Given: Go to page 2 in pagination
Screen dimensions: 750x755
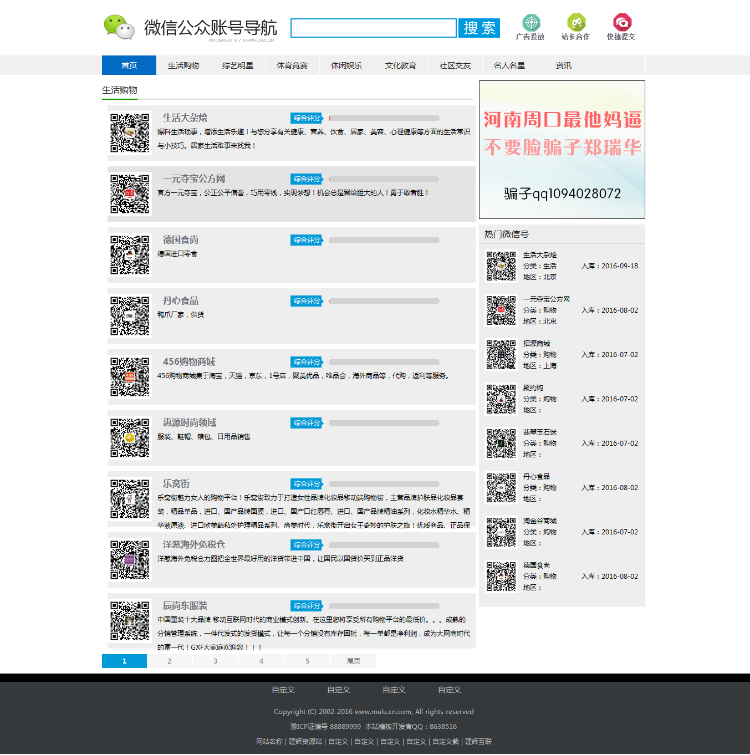Looking at the screenshot, I should click(169, 661).
